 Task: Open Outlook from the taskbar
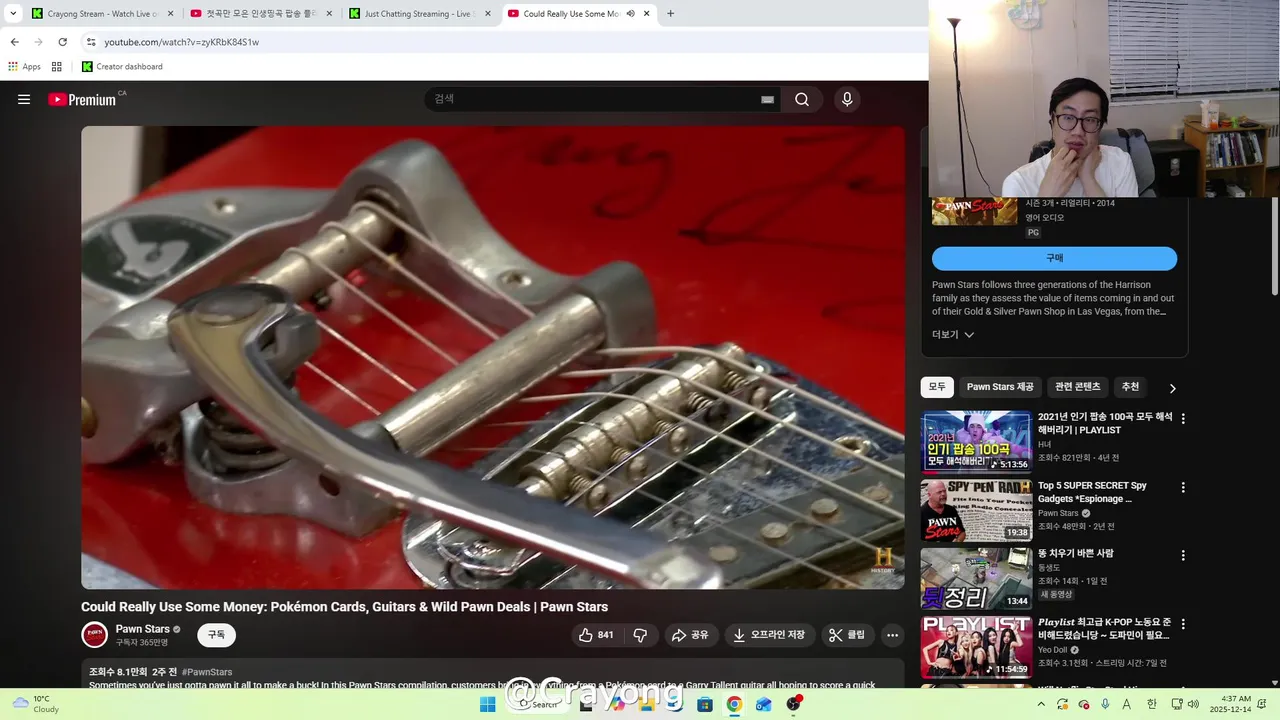click(x=764, y=704)
